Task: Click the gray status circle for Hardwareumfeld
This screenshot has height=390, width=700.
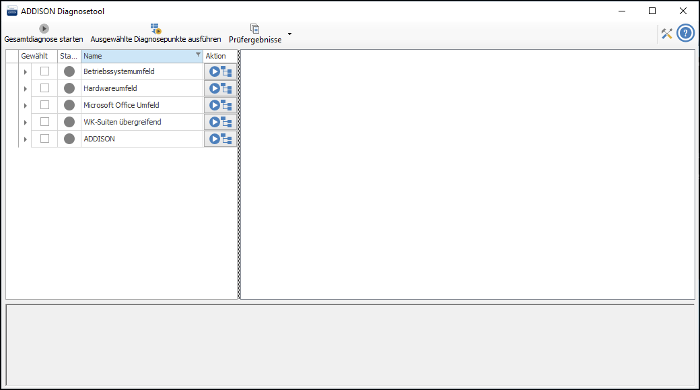Action: tap(69, 88)
